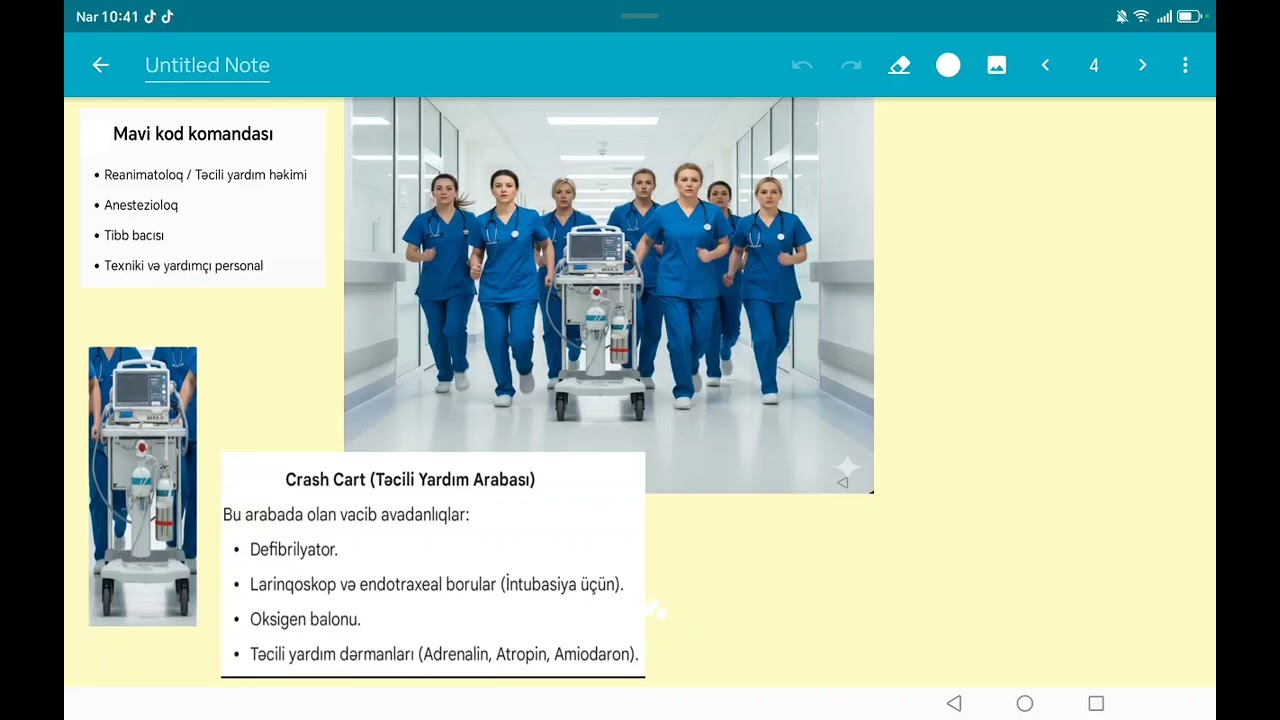Go to the next page
This screenshot has height=720, width=1280.
click(x=1143, y=65)
